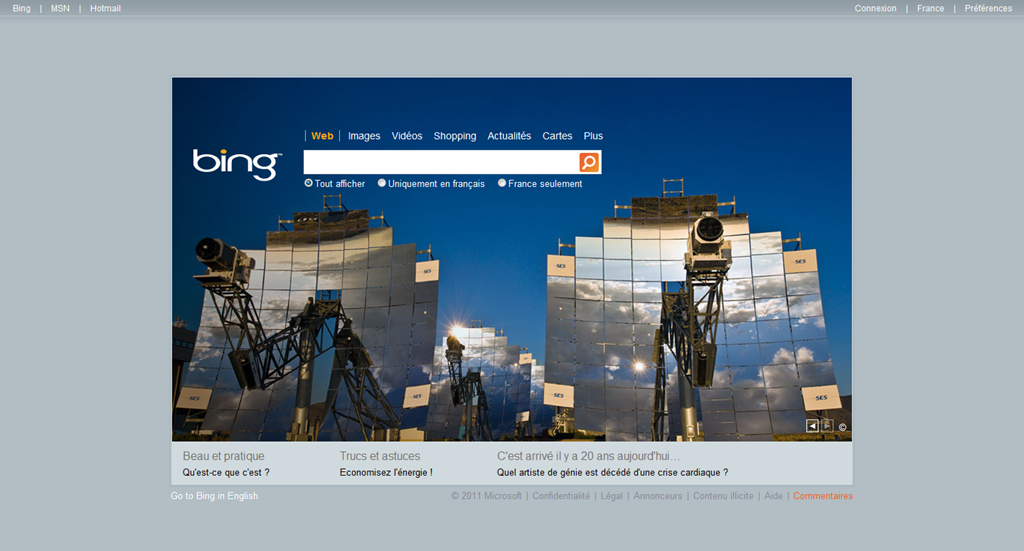Open Contenu illicite footer link

[723, 496]
